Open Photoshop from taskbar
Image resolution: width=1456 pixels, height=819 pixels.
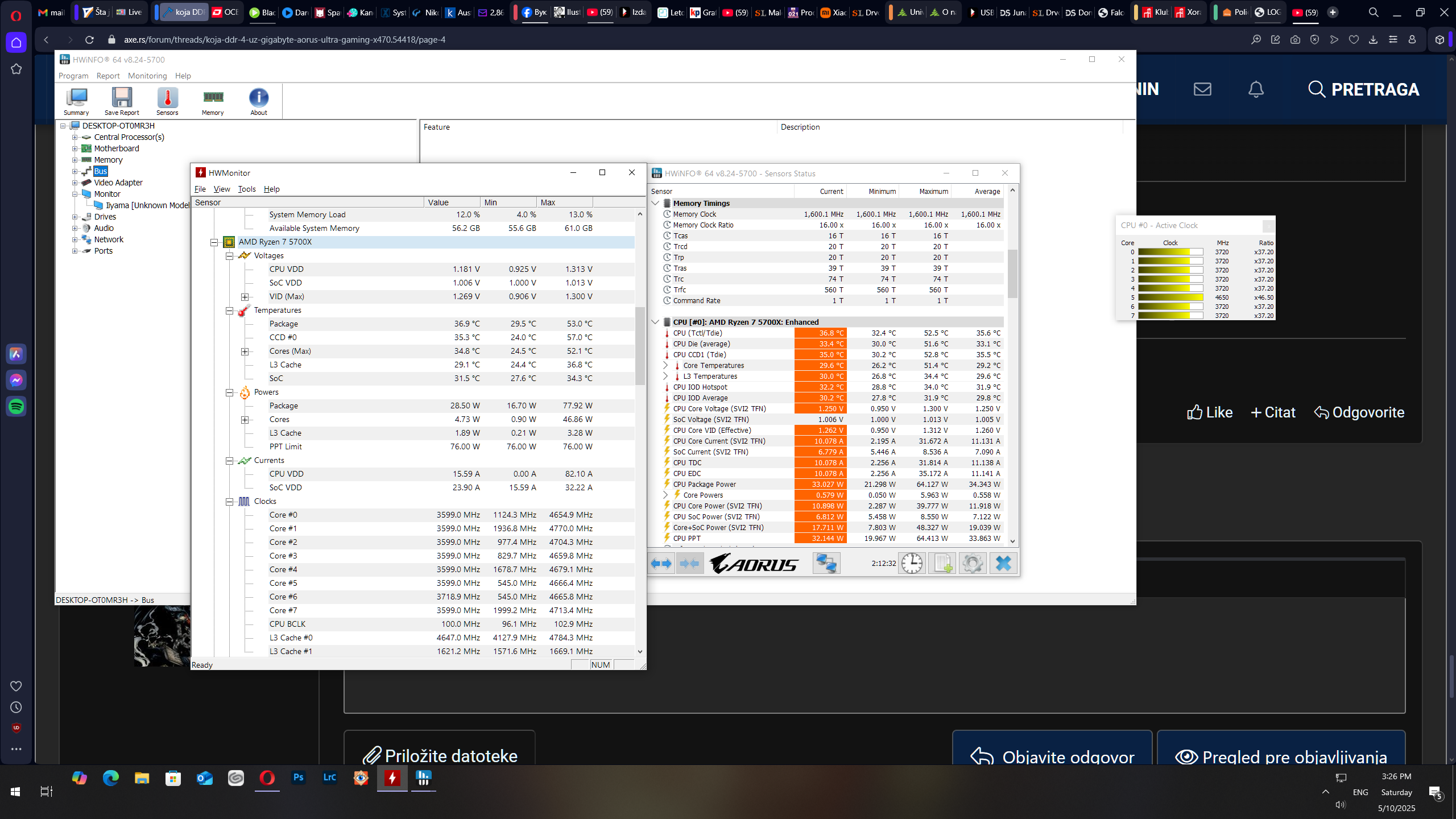298,777
